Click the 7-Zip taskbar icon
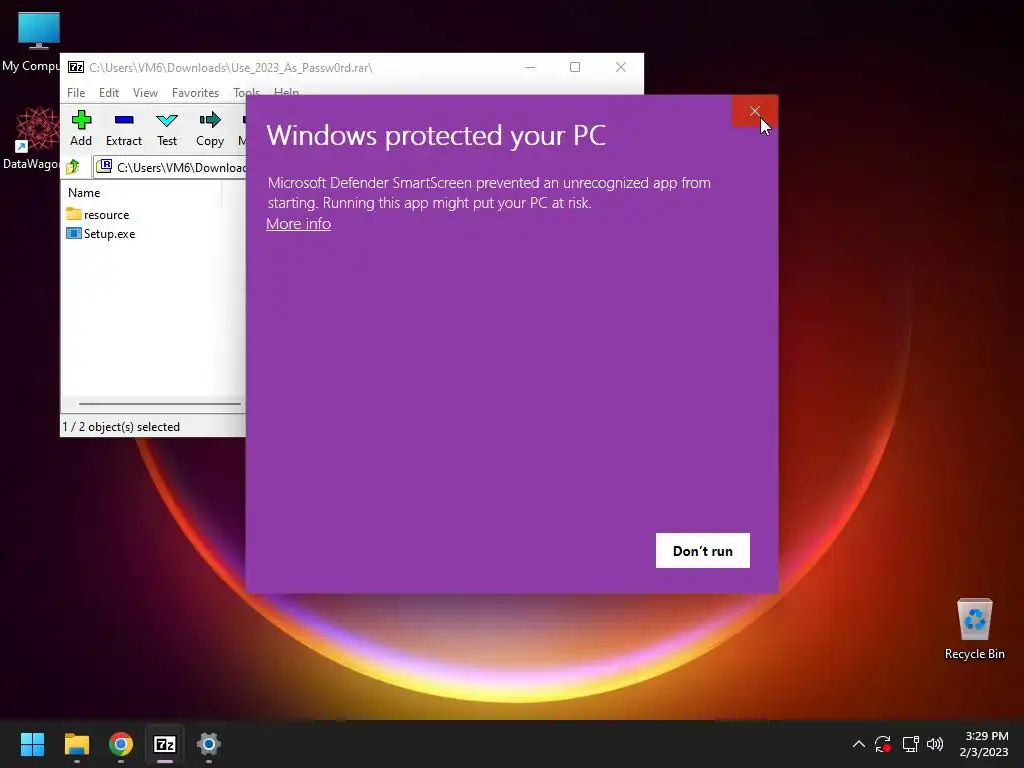The image size is (1024, 768). coord(165,744)
